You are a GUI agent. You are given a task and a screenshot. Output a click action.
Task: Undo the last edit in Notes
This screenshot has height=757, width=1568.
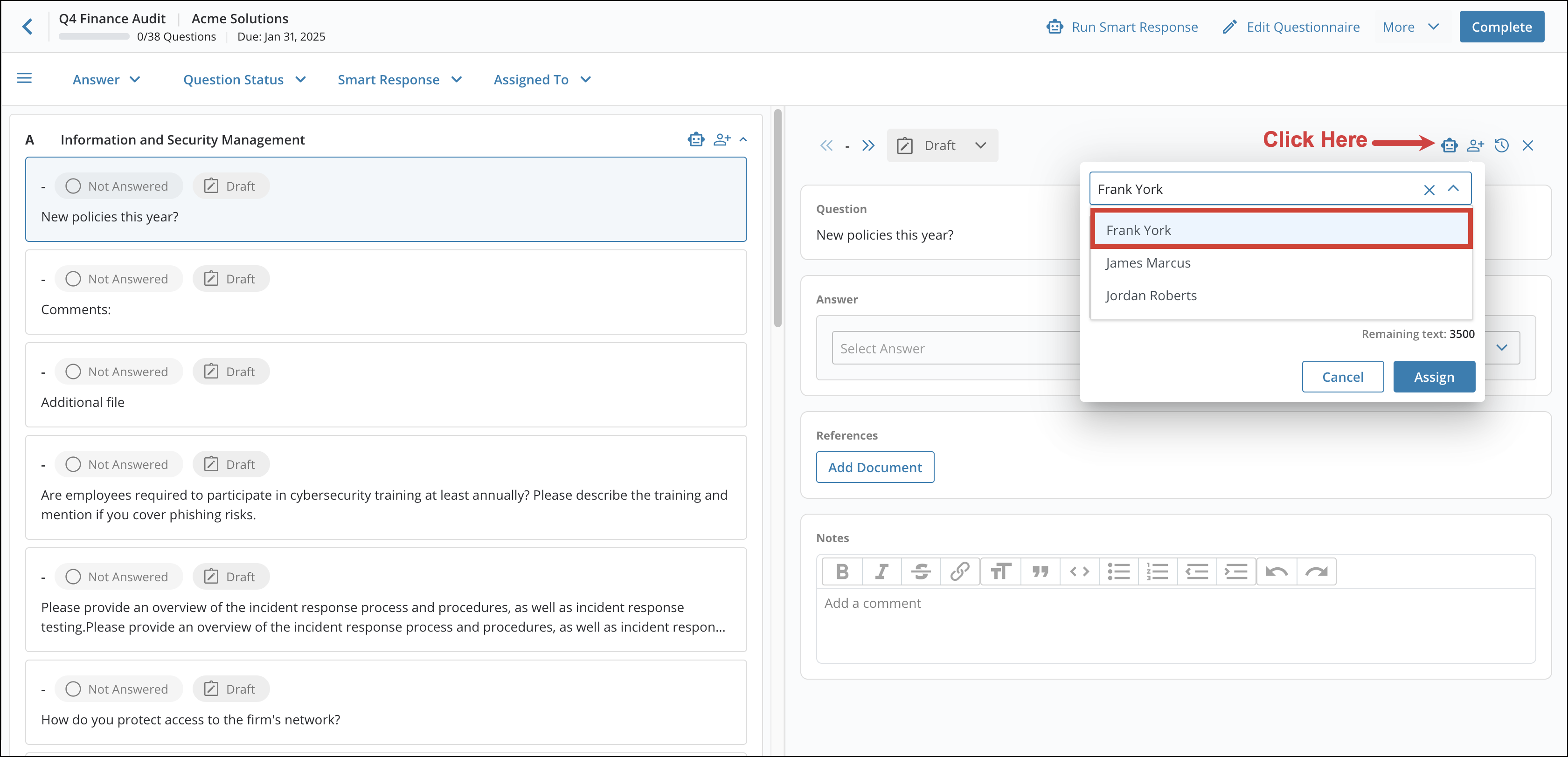click(1277, 571)
